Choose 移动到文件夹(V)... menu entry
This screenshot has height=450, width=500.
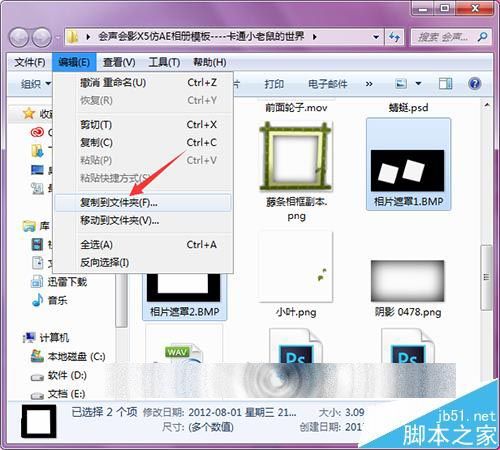pos(143,220)
